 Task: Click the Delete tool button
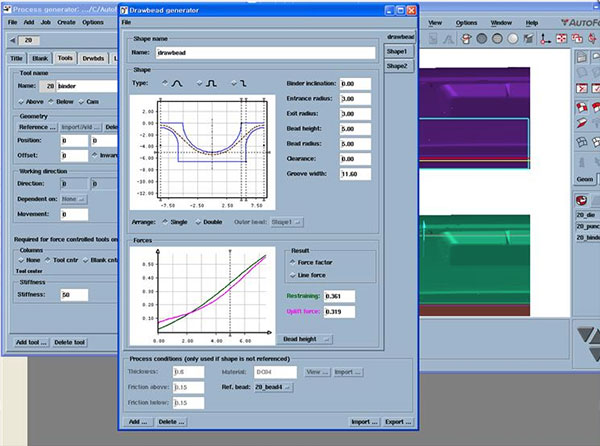point(69,342)
